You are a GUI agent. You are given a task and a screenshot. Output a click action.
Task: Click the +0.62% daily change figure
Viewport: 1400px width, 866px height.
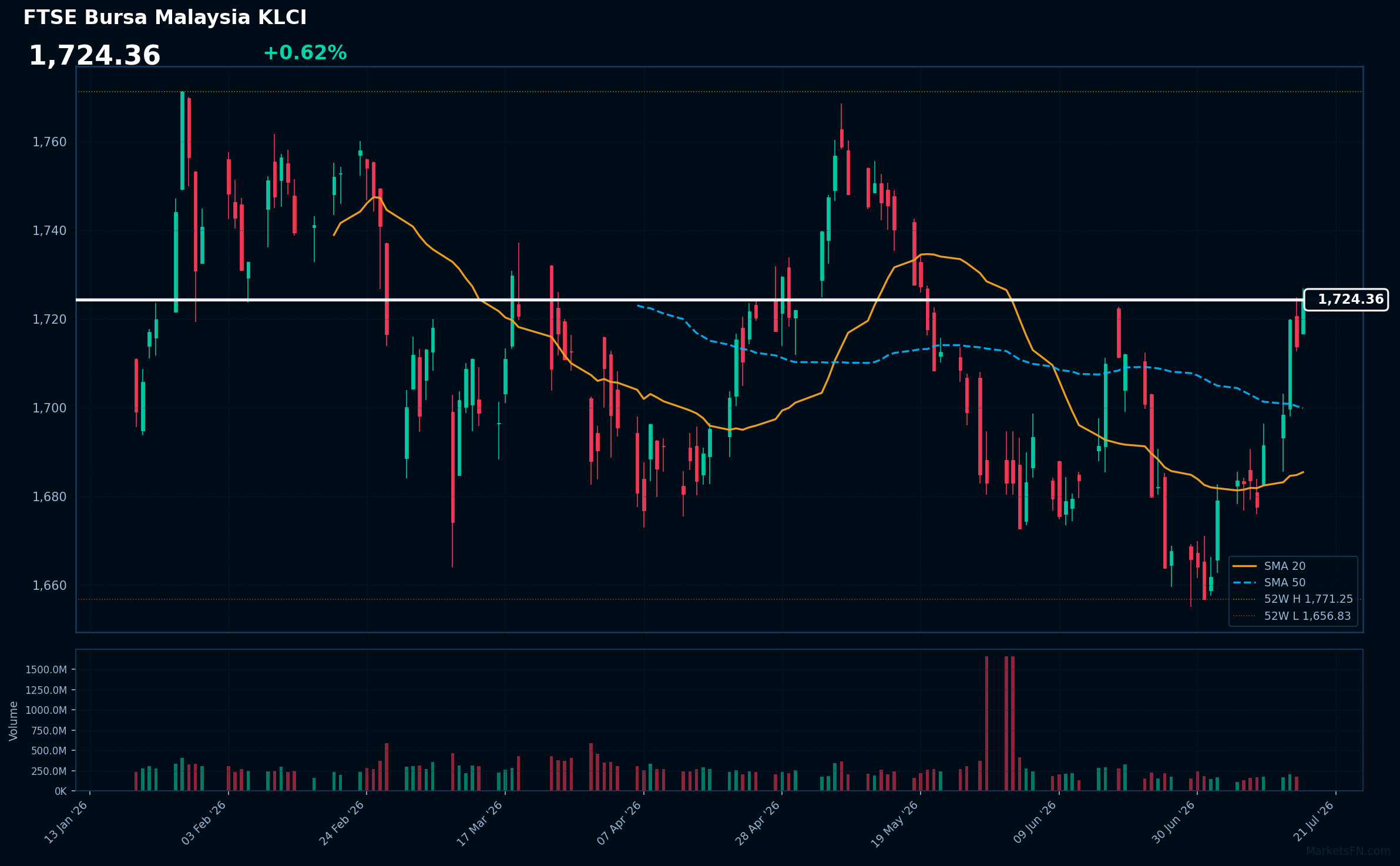(x=305, y=53)
